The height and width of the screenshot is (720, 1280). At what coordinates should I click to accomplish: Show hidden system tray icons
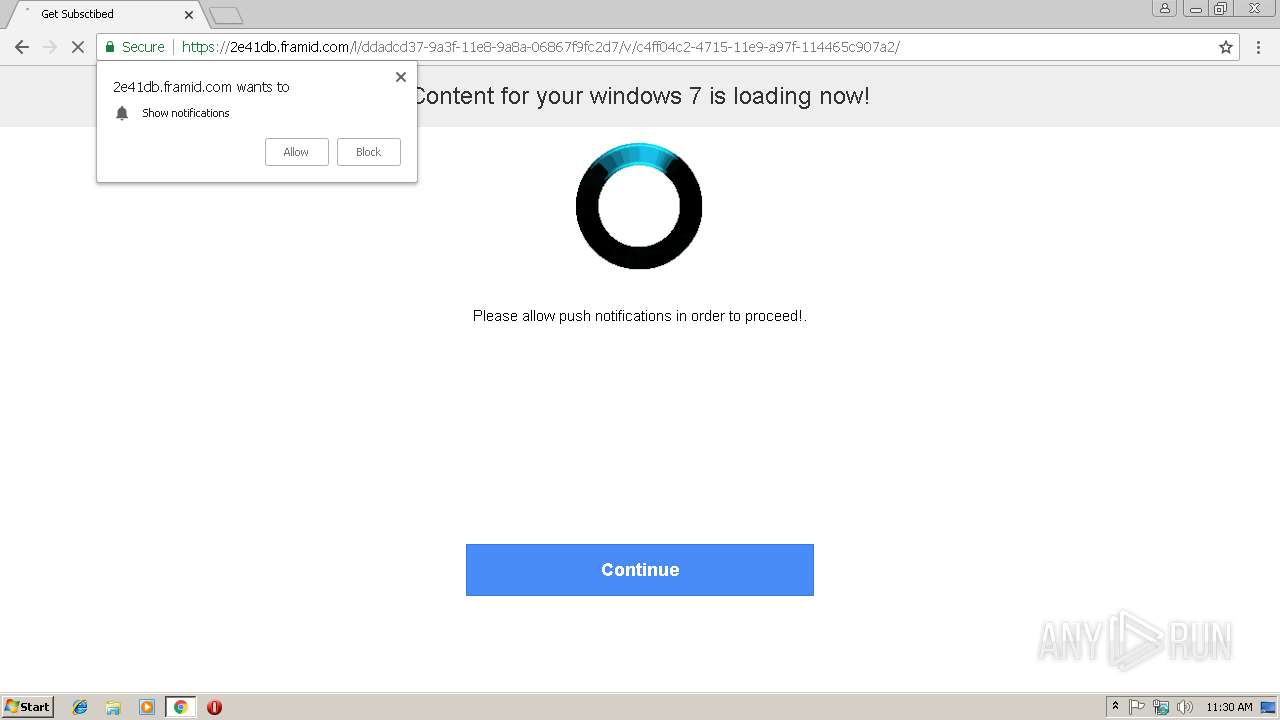click(x=1115, y=707)
